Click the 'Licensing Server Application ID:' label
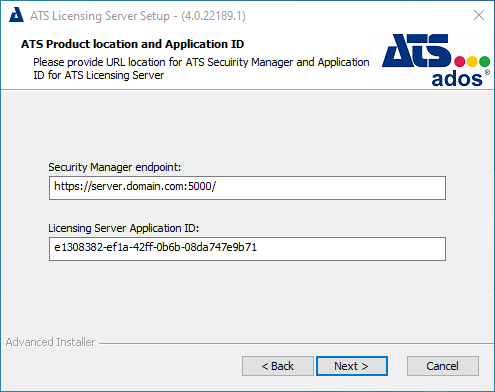The height and width of the screenshot is (392, 495). (124, 228)
